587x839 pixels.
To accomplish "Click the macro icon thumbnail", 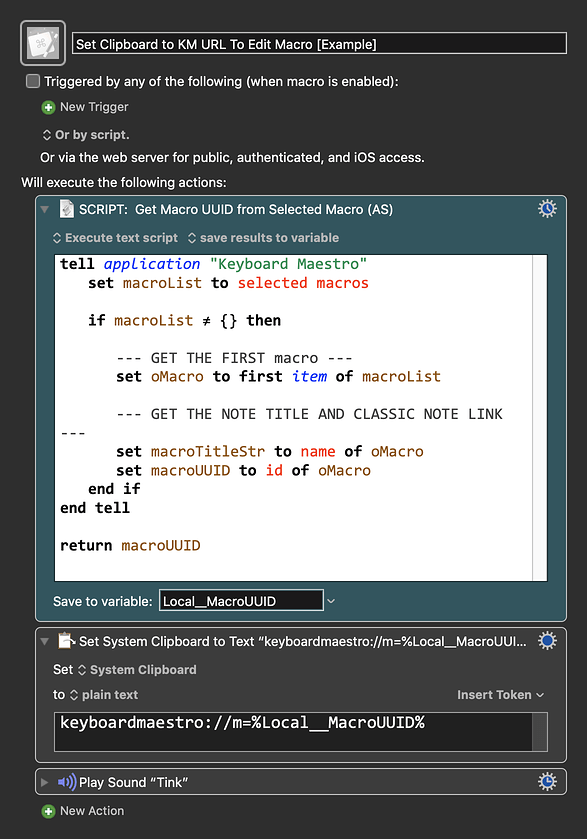I will (x=43, y=43).
